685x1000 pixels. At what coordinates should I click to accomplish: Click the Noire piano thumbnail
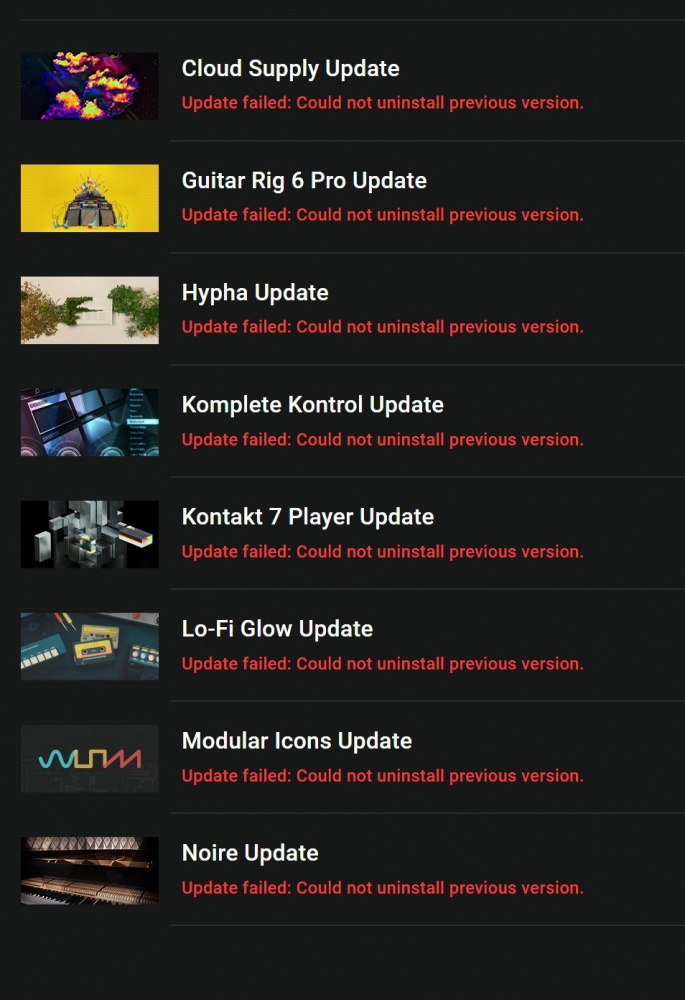point(89,871)
